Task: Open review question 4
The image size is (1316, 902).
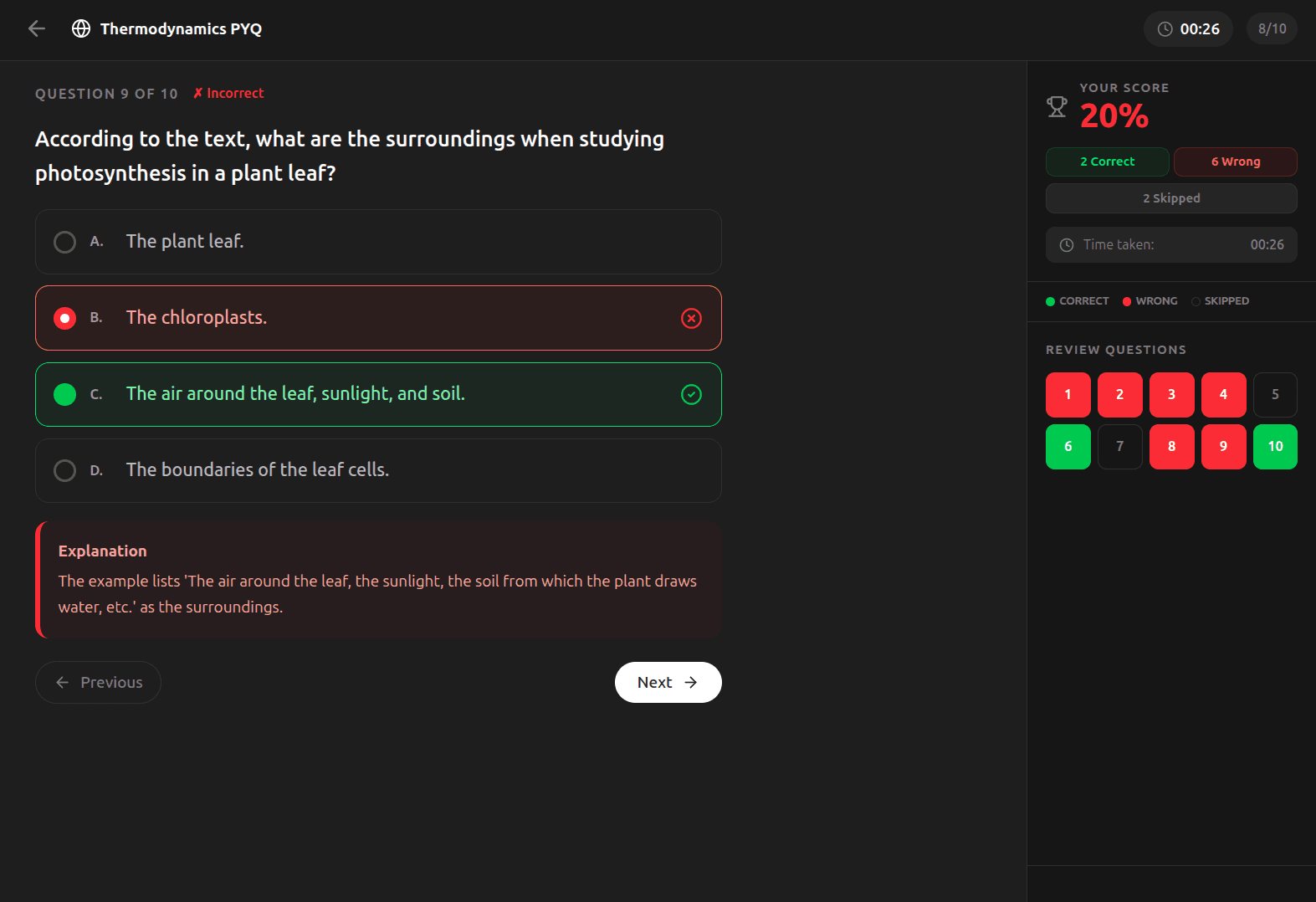Action: (1224, 395)
